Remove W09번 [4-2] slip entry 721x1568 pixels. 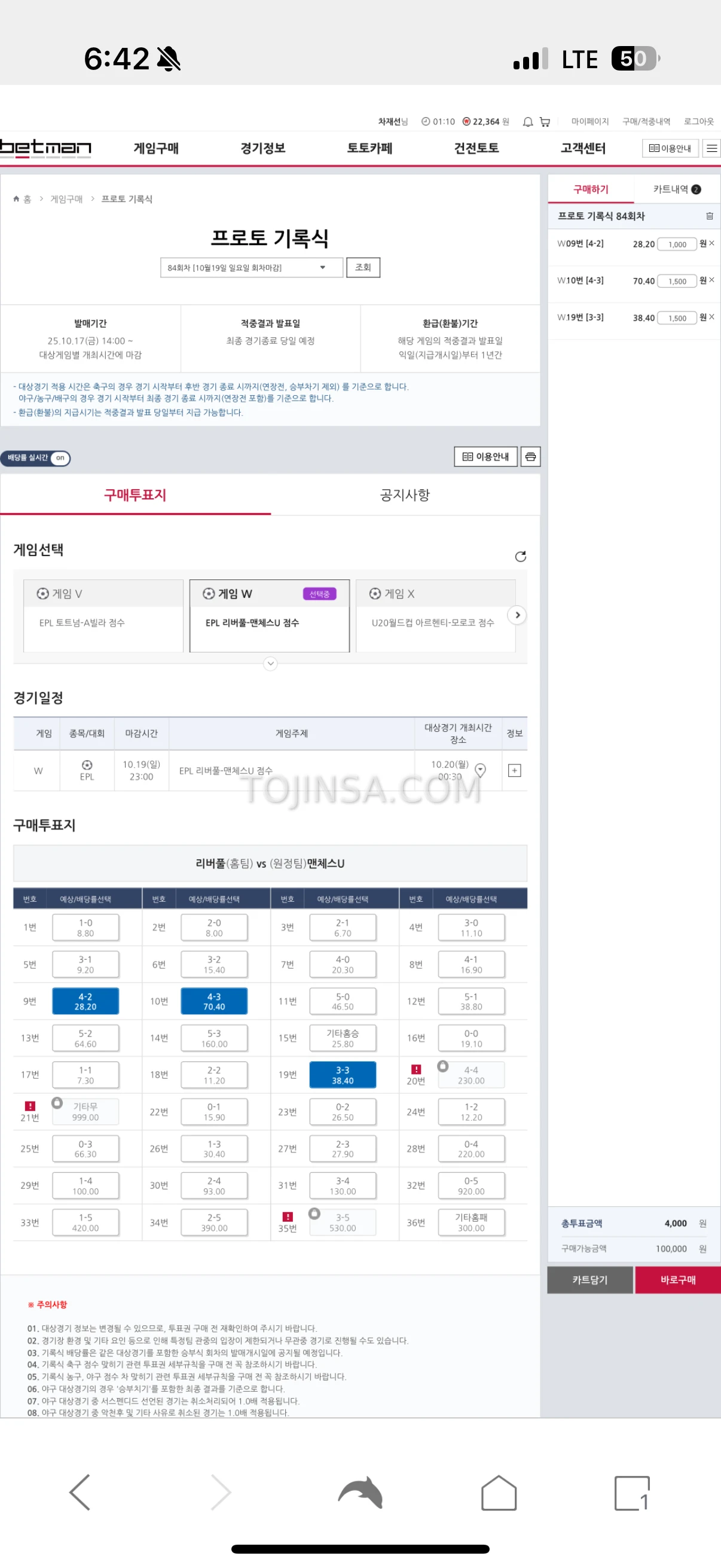coord(711,243)
